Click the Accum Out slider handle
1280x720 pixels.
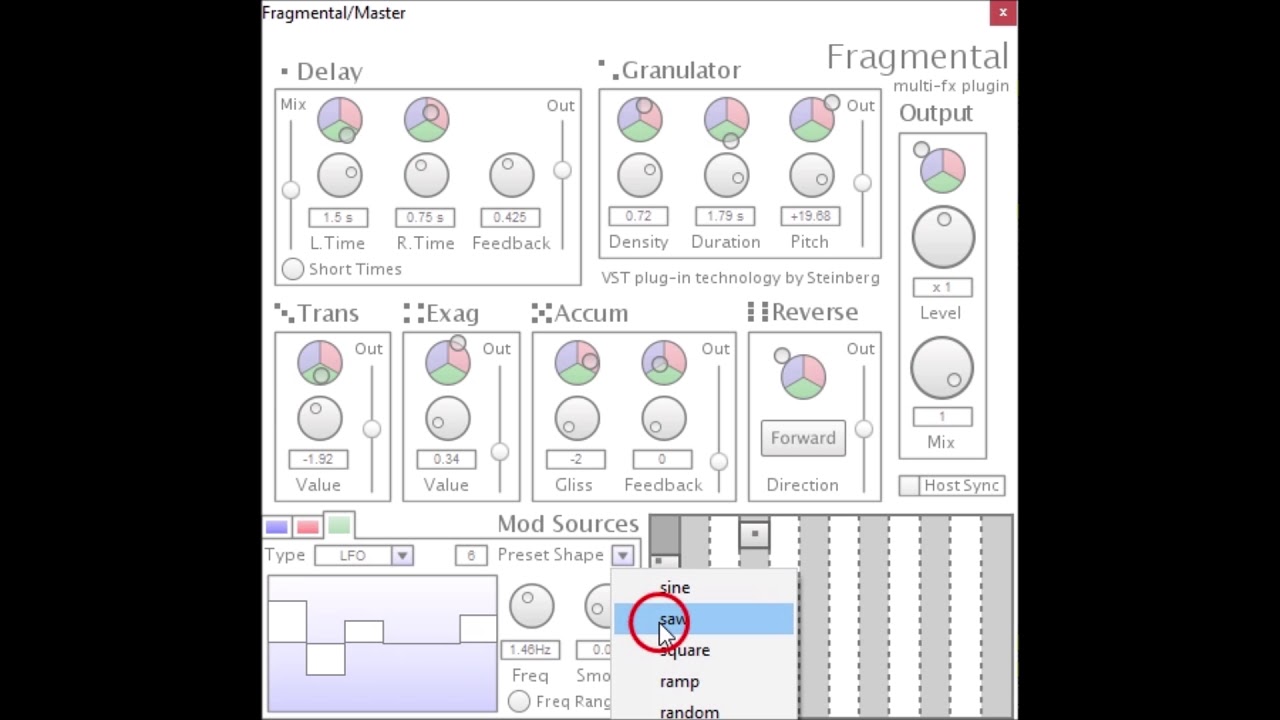718,461
